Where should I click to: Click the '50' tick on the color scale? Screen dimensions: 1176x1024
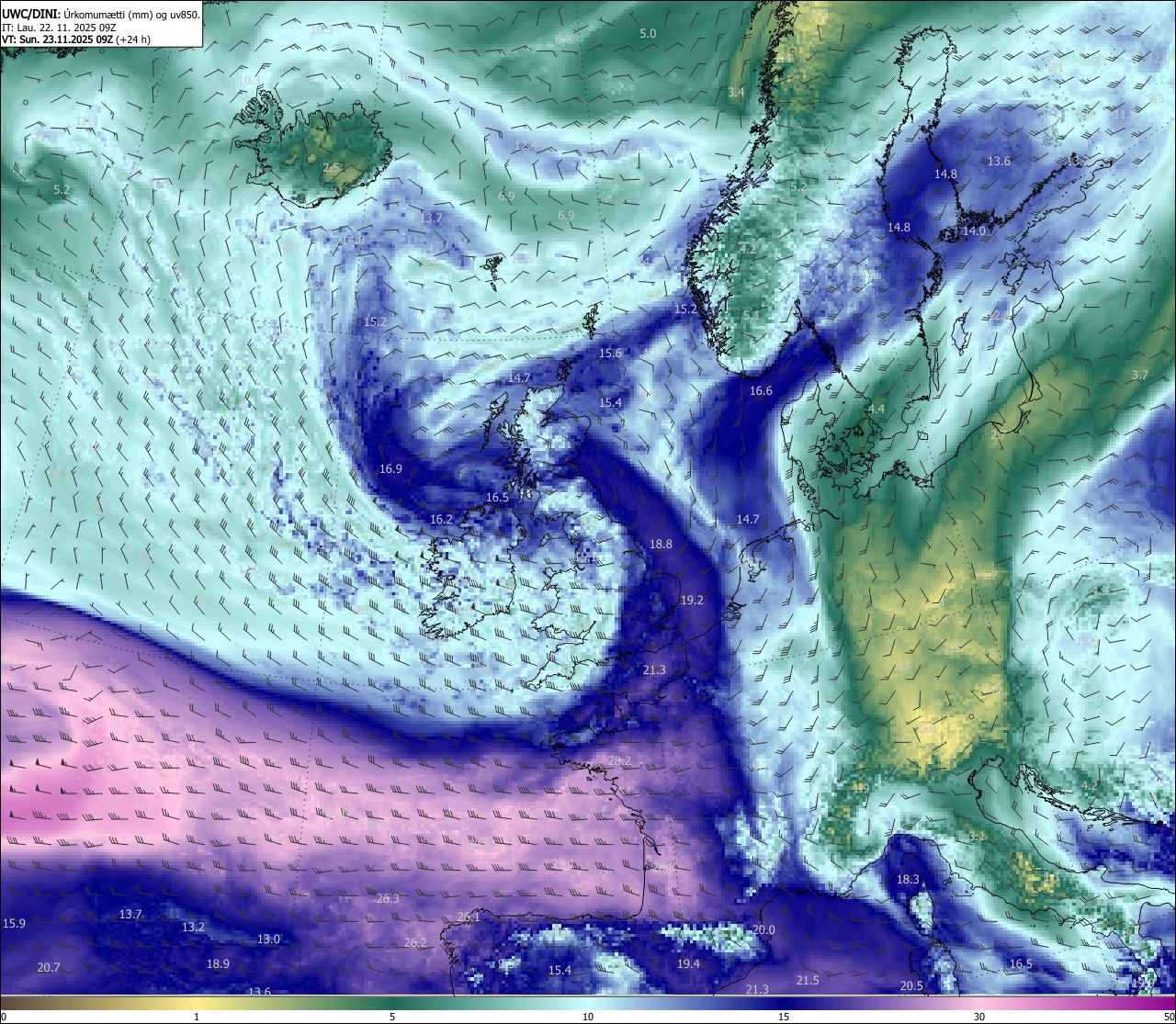[1168, 1017]
